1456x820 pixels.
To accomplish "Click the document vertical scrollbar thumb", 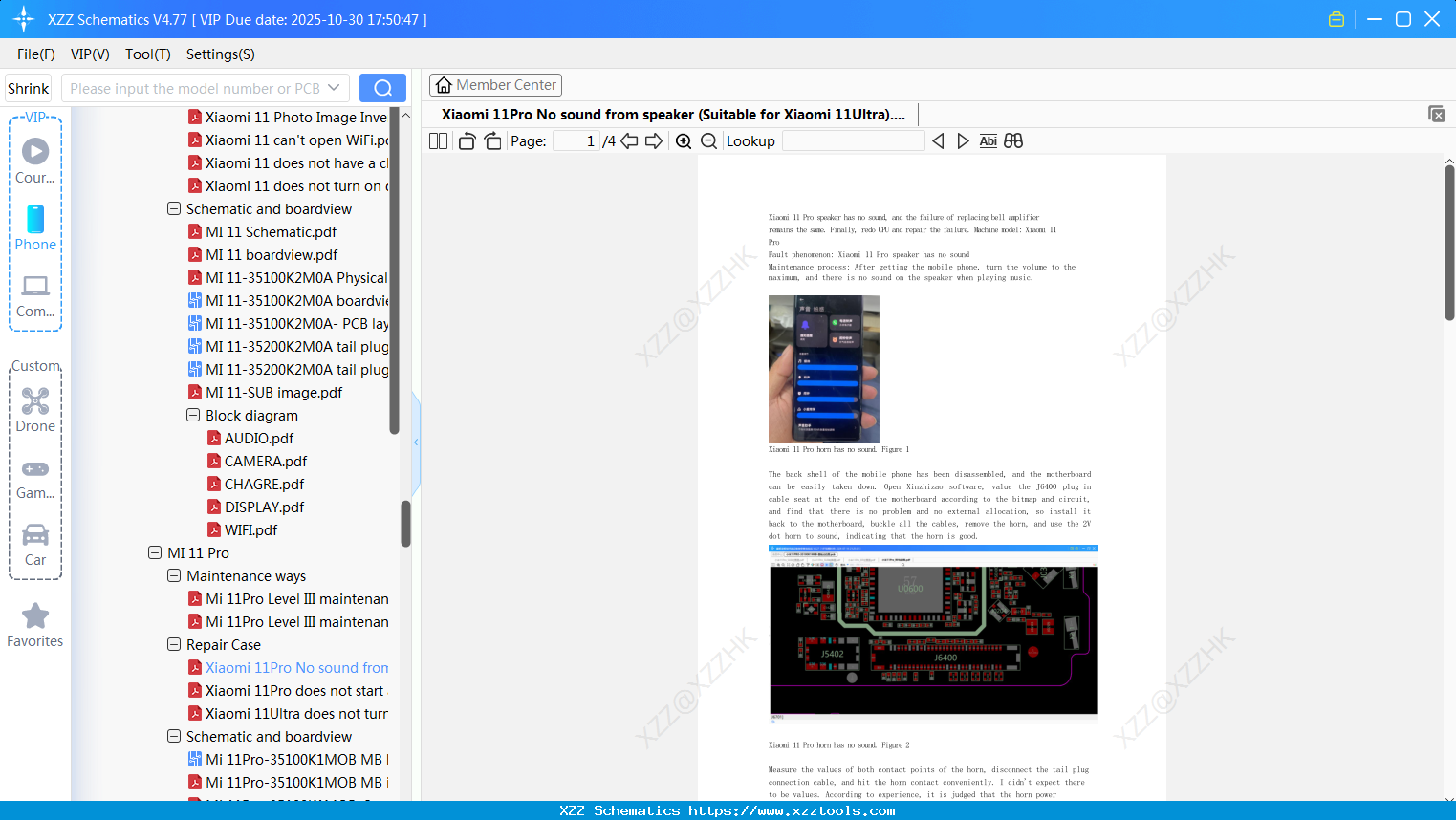I will tap(1449, 243).
